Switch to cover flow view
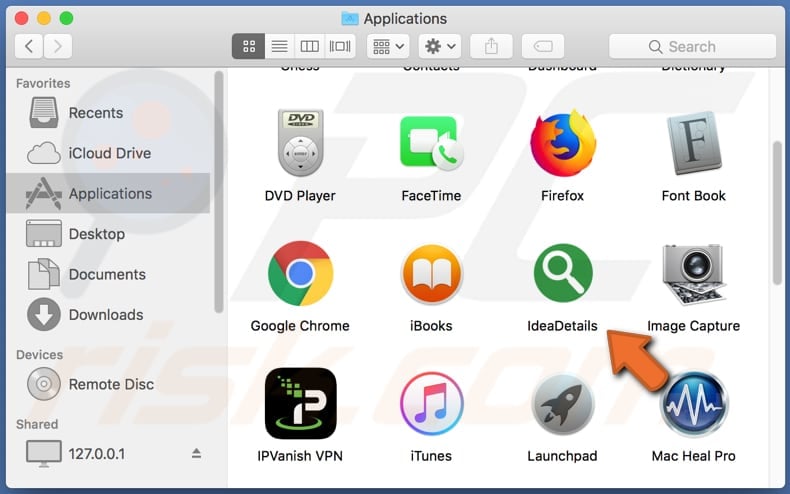The image size is (790, 494). 340,46
